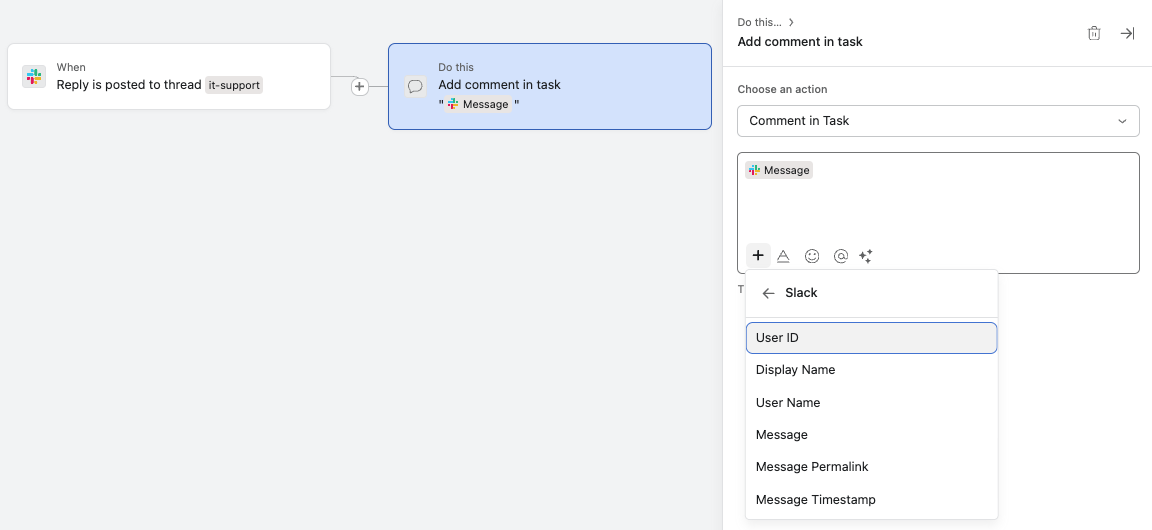
Task: Collapse the side panel with arrow icon
Action: point(1127,33)
